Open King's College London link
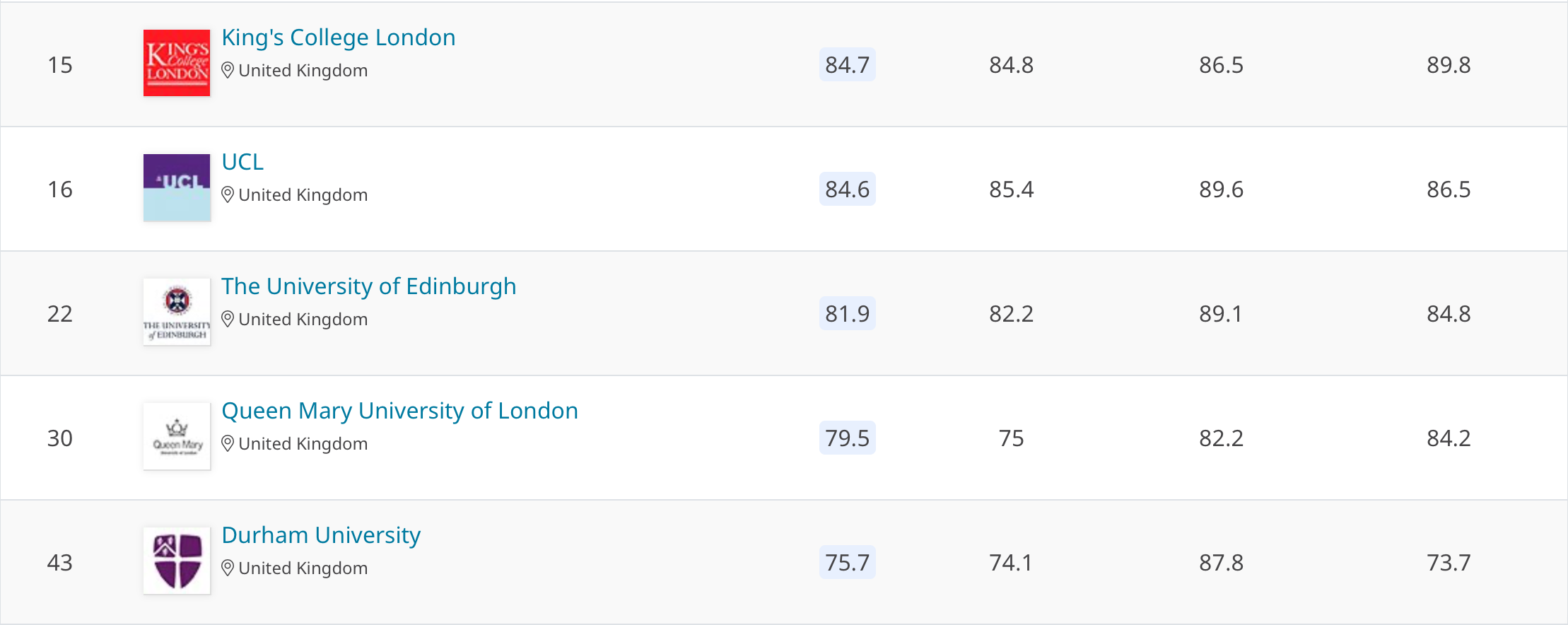The width and height of the screenshot is (1568, 625). coord(339,37)
